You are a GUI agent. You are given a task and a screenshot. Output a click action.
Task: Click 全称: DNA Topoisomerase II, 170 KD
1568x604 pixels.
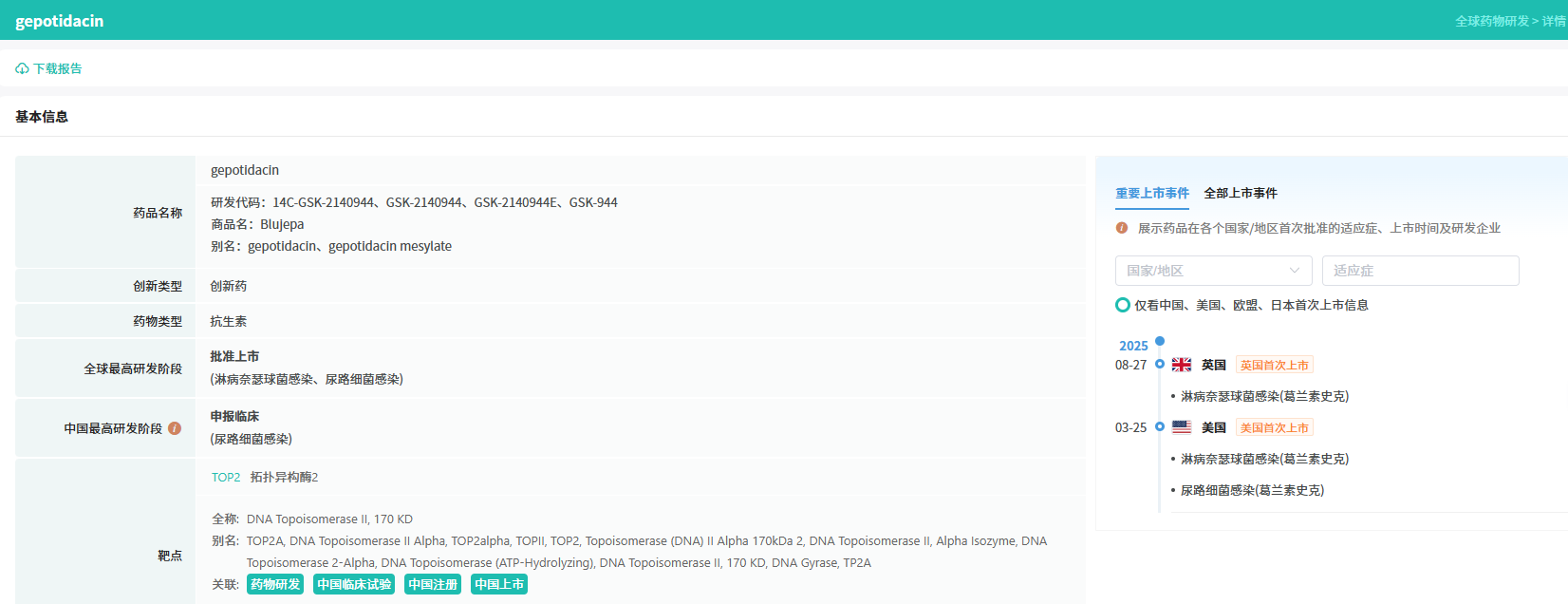pyautogui.click(x=312, y=519)
